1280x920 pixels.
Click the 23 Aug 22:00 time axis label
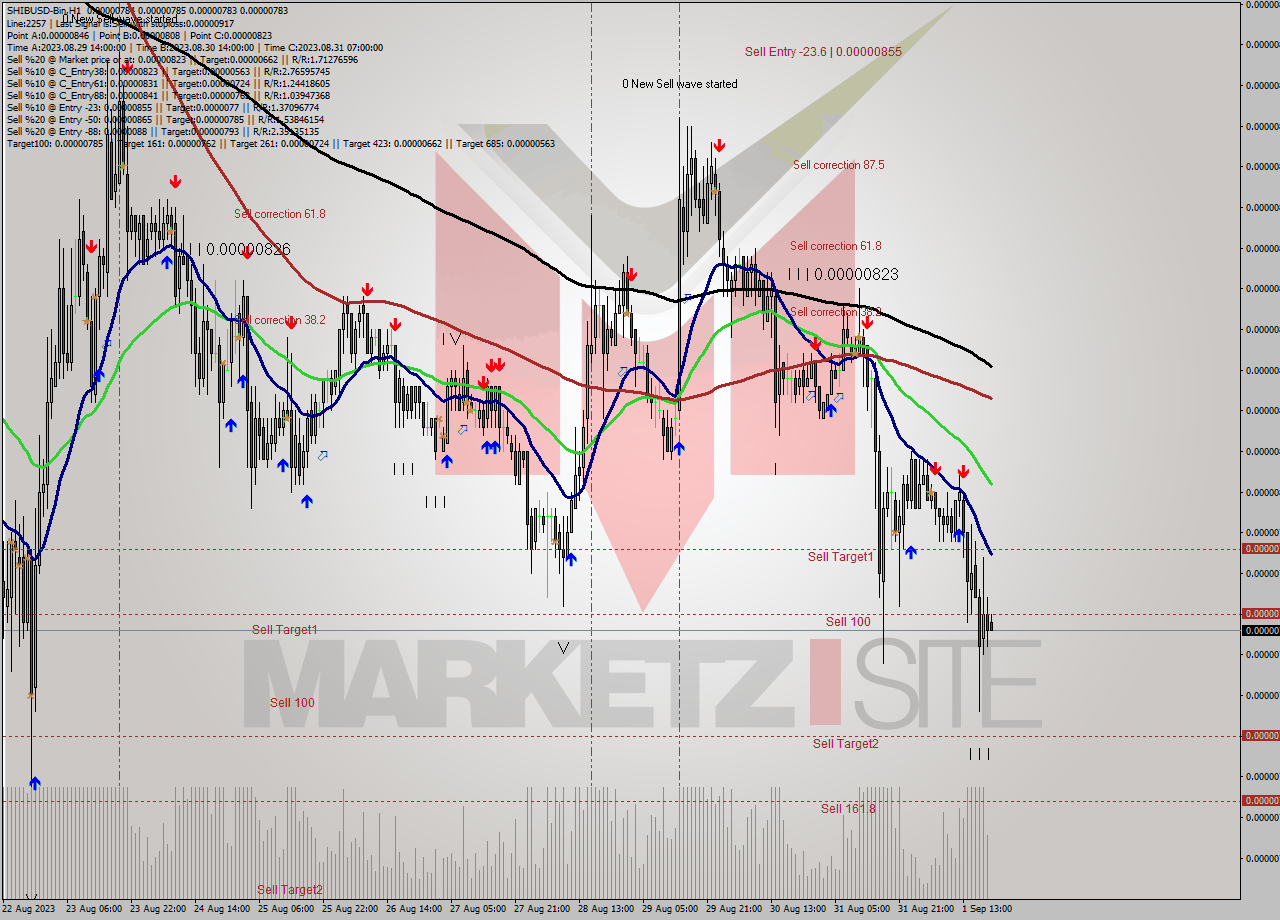(x=158, y=909)
